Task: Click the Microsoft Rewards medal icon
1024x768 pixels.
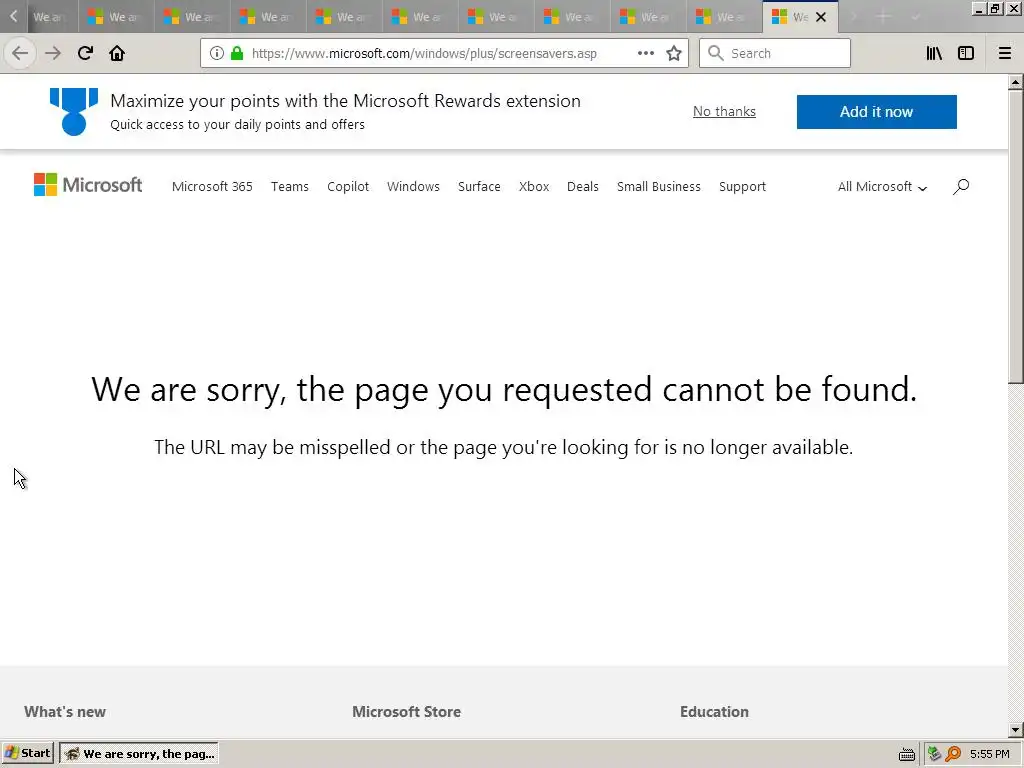Action: (x=74, y=112)
